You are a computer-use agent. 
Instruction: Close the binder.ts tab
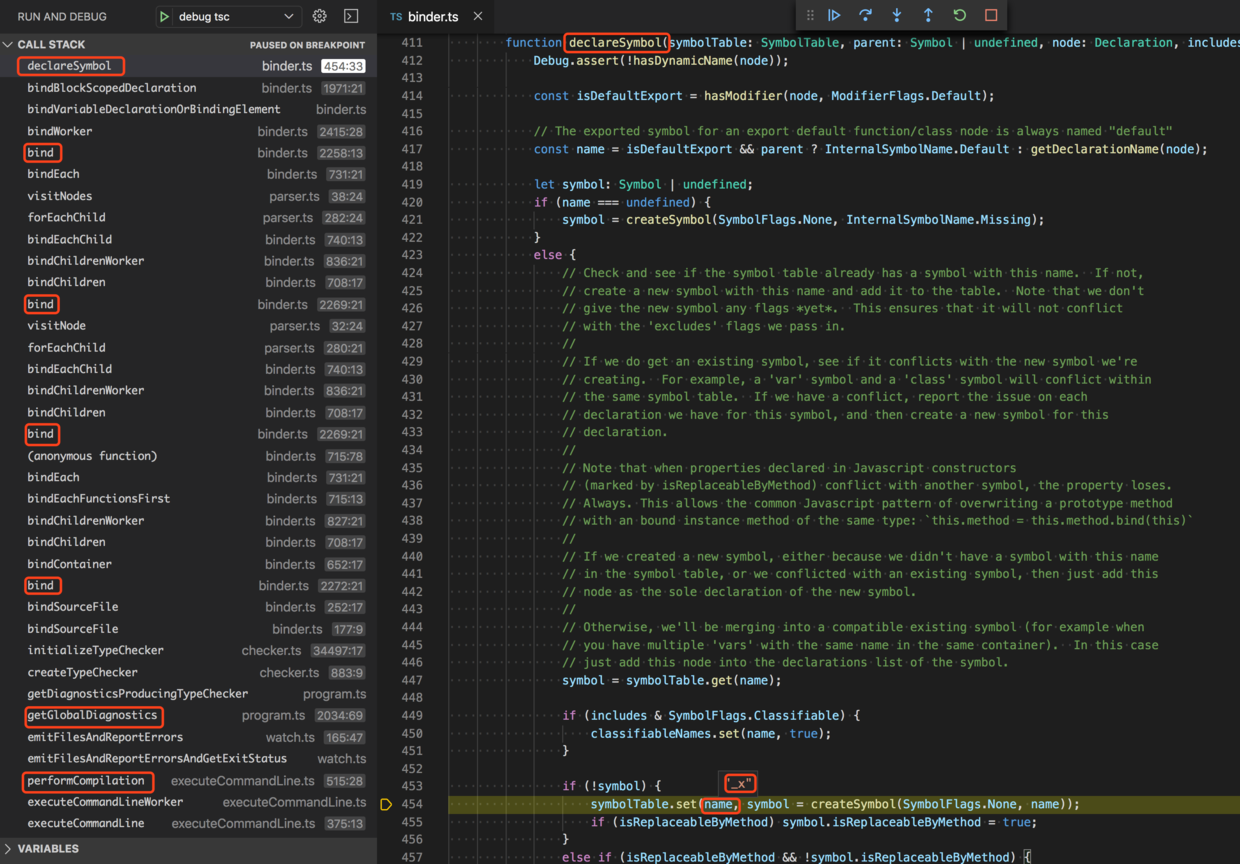tap(478, 17)
